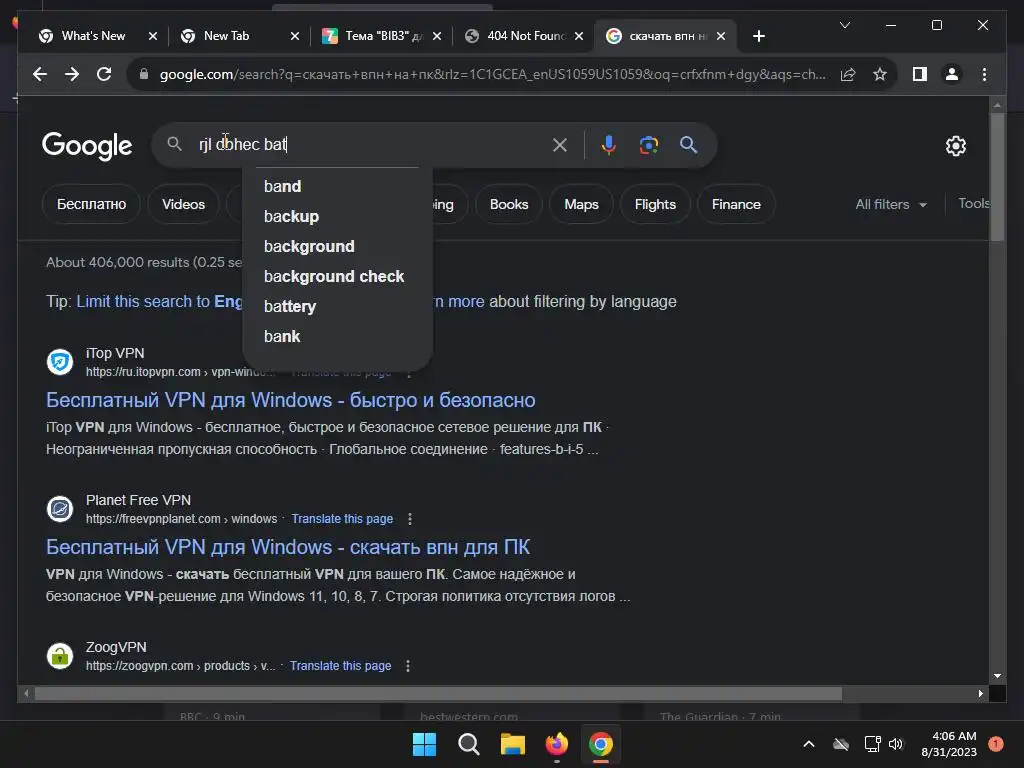Viewport: 1024px width, 768px height.
Task: Show hidden system tray icons
Action: tap(808, 744)
